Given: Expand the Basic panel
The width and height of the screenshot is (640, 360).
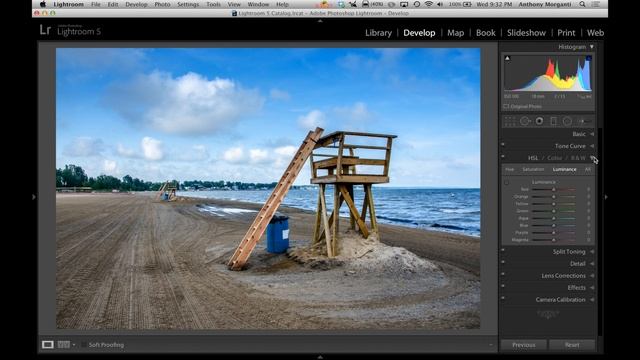Looking at the screenshot, I should (x=592, y=134).
